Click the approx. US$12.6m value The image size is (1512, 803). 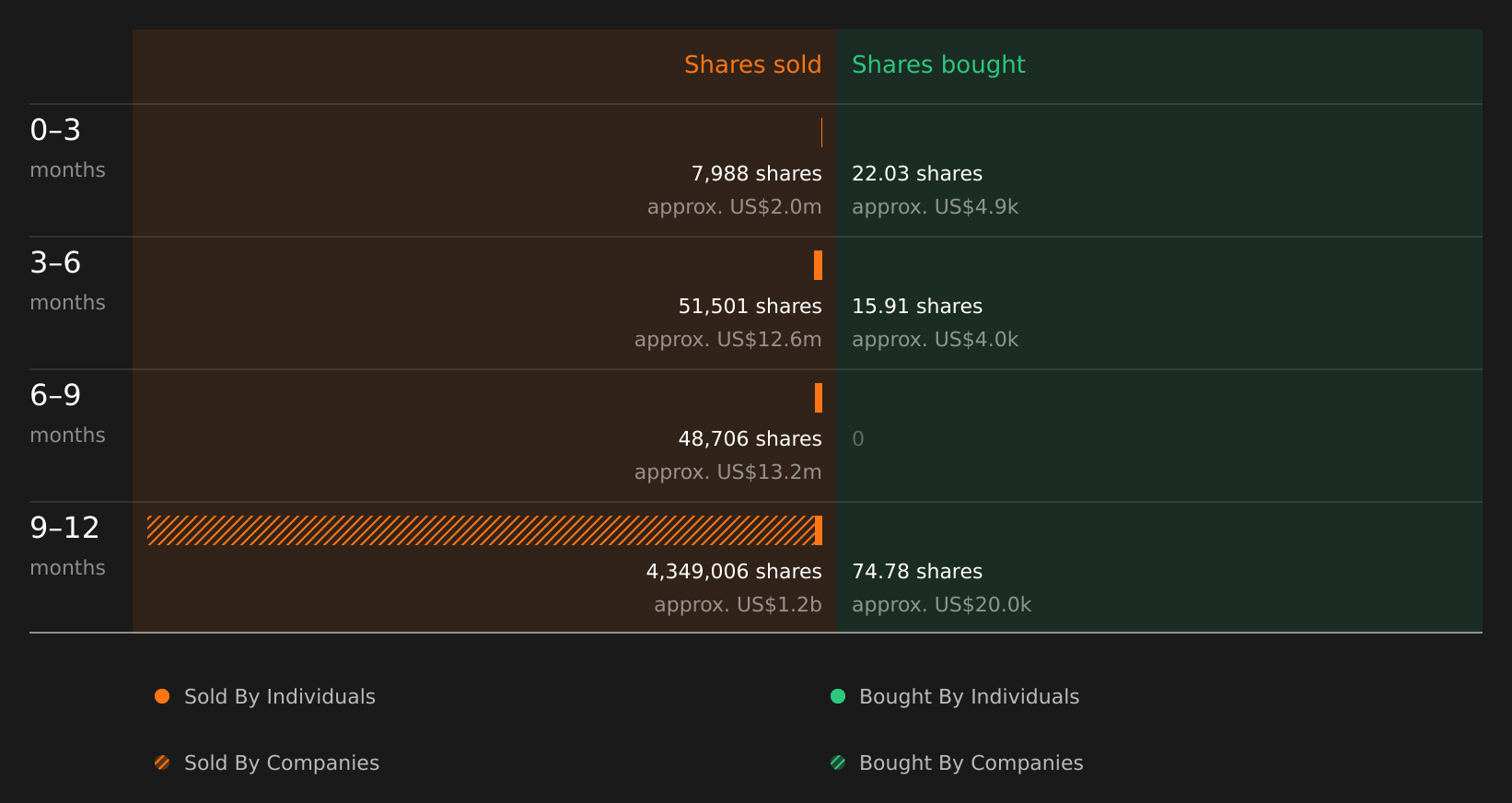(x=727, y=340)
